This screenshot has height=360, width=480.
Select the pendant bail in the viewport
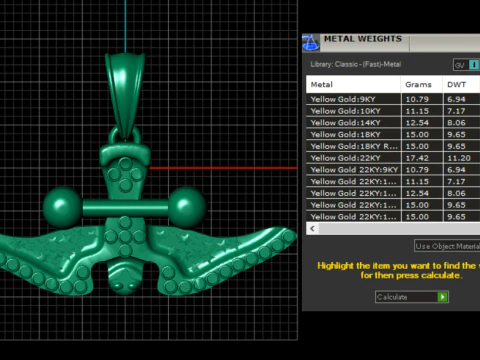click(125, 95)
